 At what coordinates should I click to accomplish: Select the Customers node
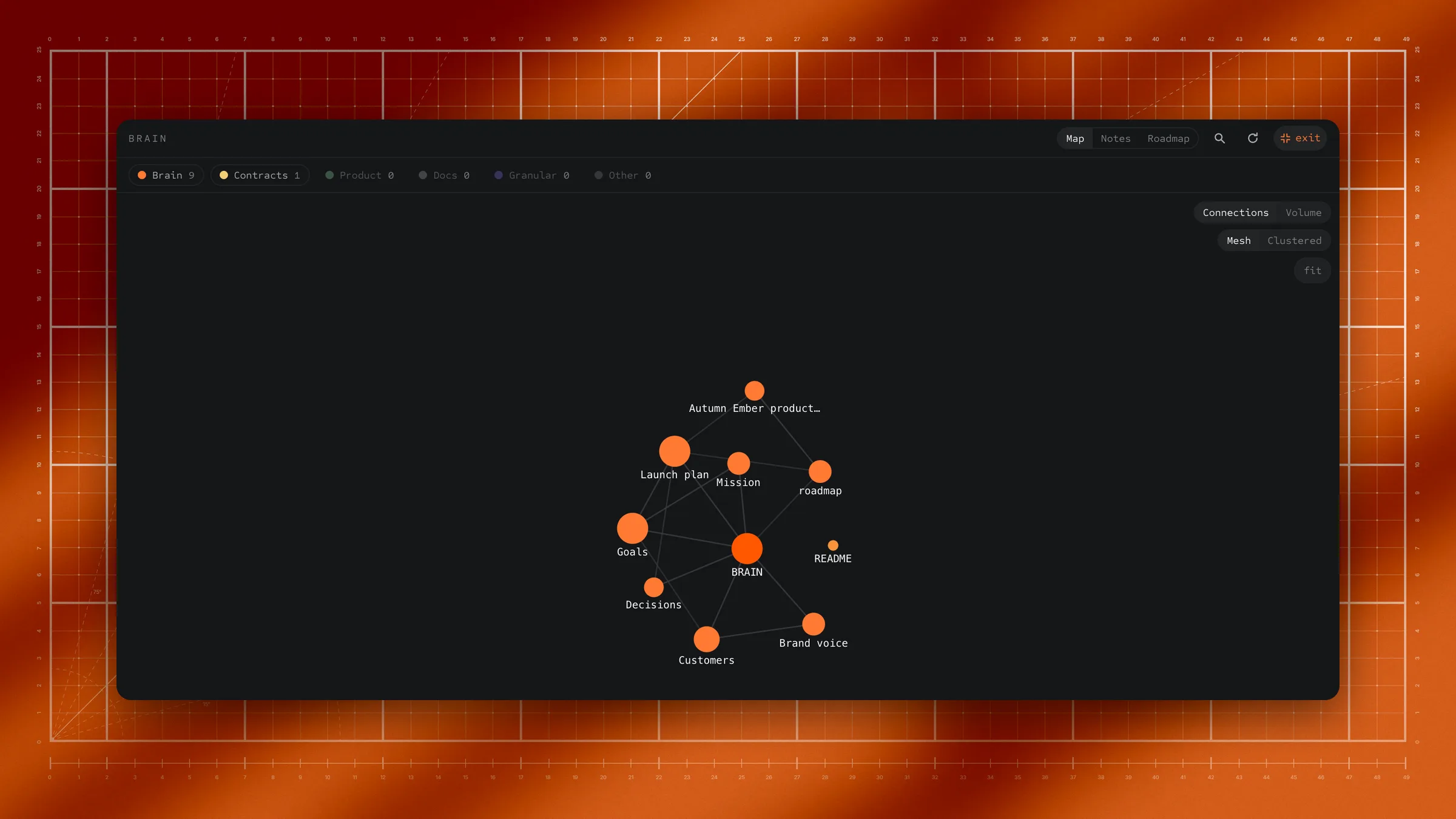coord(706,639)
